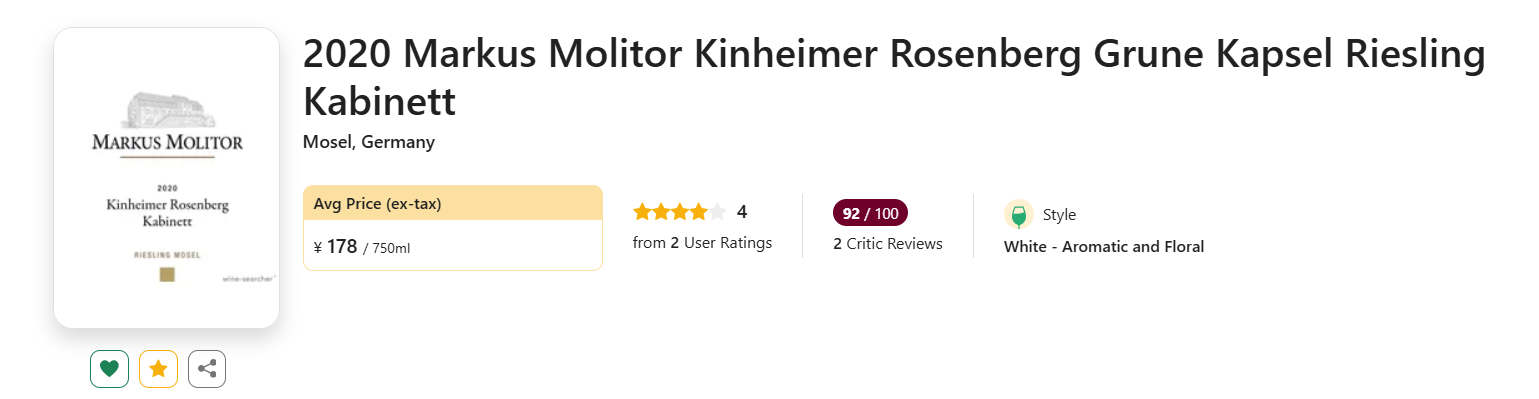Click the Avg Price (ex-tax) header
Screen dimensions: 1539x399
453,203
